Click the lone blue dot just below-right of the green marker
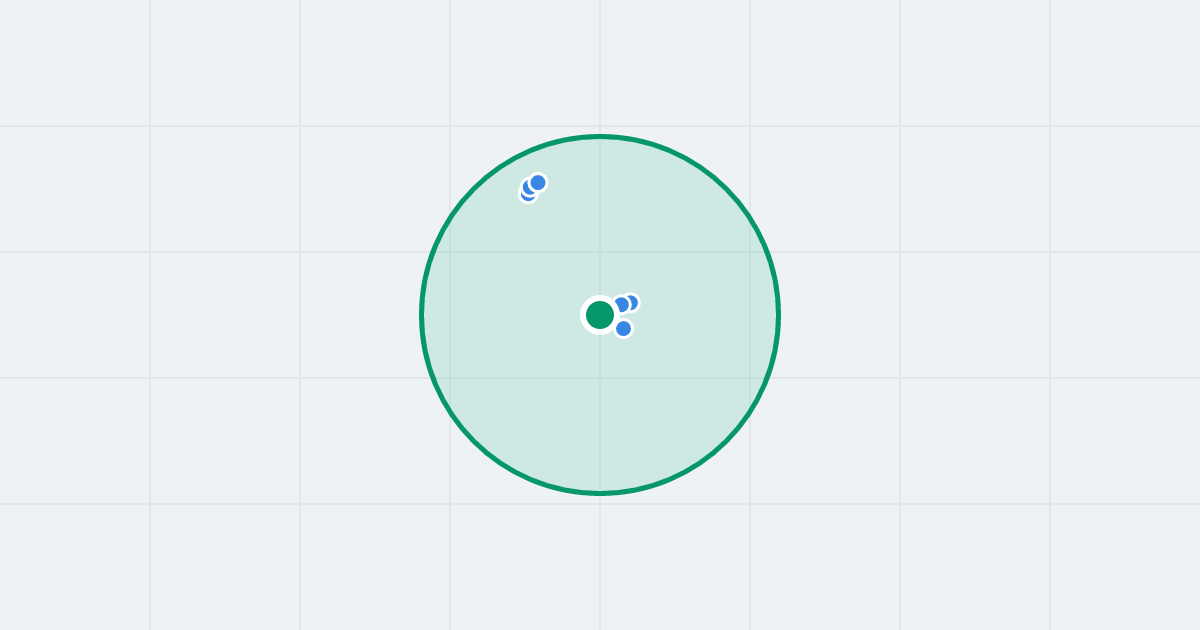This screenshot has height=630, width=1200. pos(623,328)
